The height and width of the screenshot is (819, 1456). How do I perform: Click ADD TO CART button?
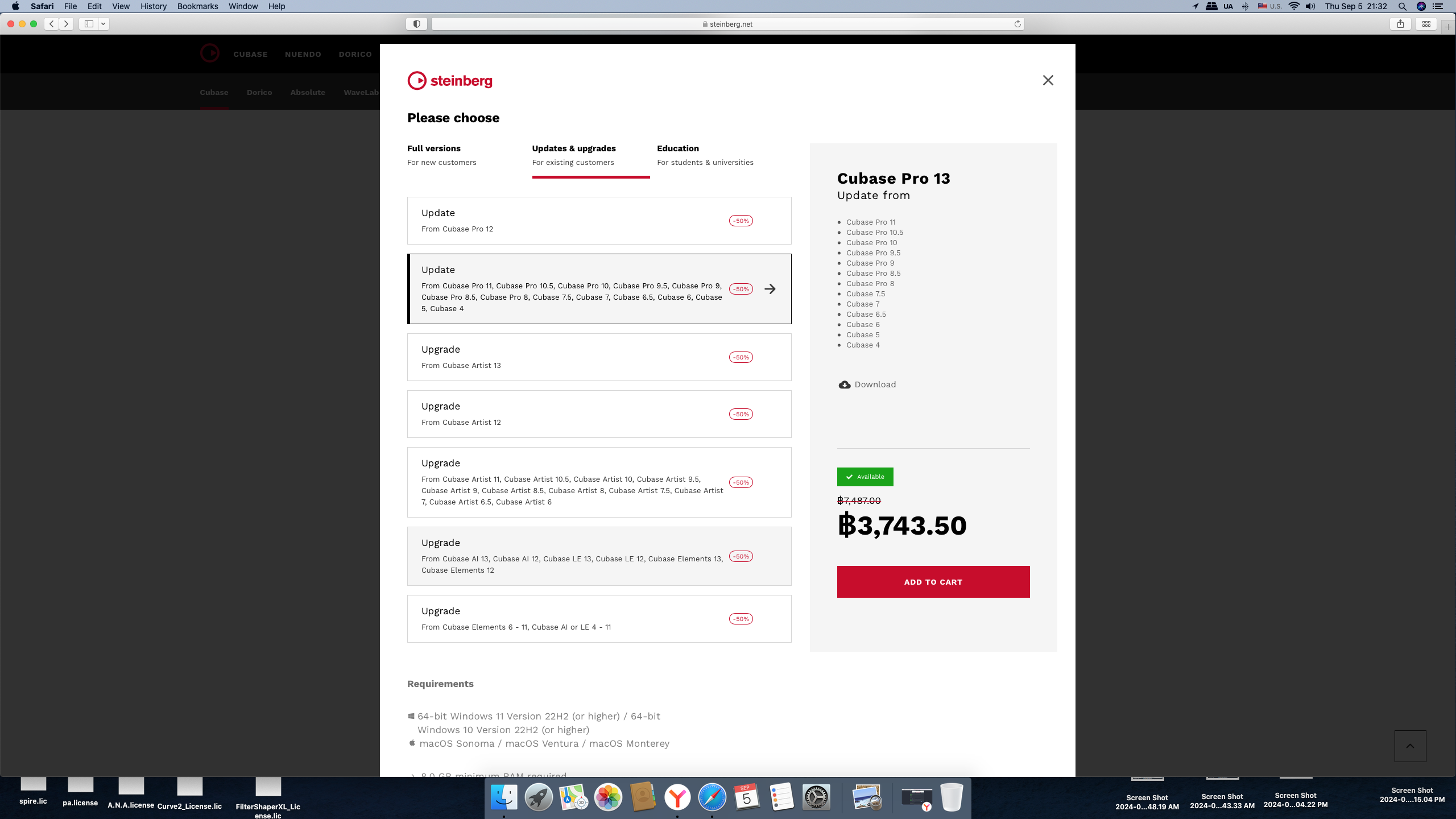coord(933,582)
